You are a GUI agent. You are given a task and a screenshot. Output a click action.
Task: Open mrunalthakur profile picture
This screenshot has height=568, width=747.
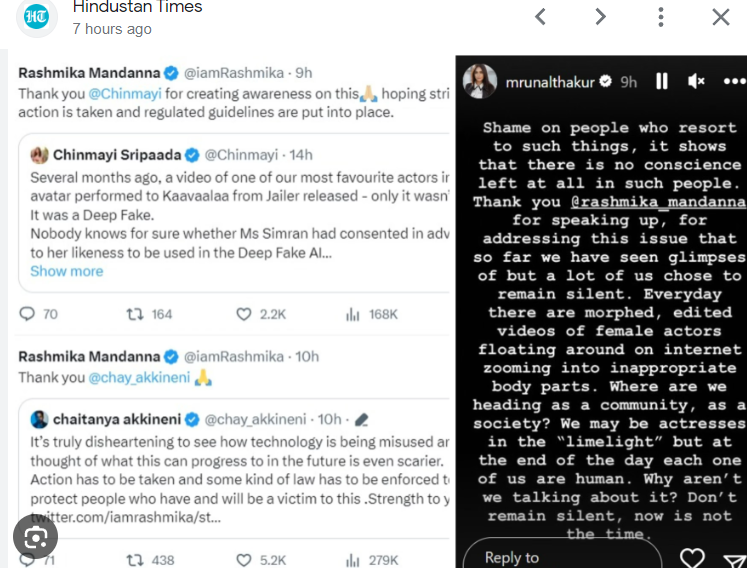click(480, 81)
